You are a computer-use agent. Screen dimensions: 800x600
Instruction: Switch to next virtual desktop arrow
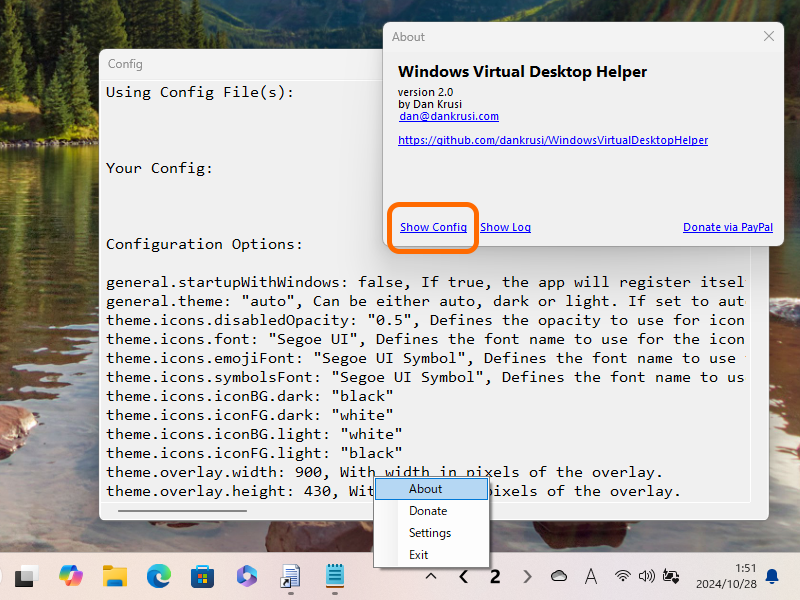[x=527, y=577]
